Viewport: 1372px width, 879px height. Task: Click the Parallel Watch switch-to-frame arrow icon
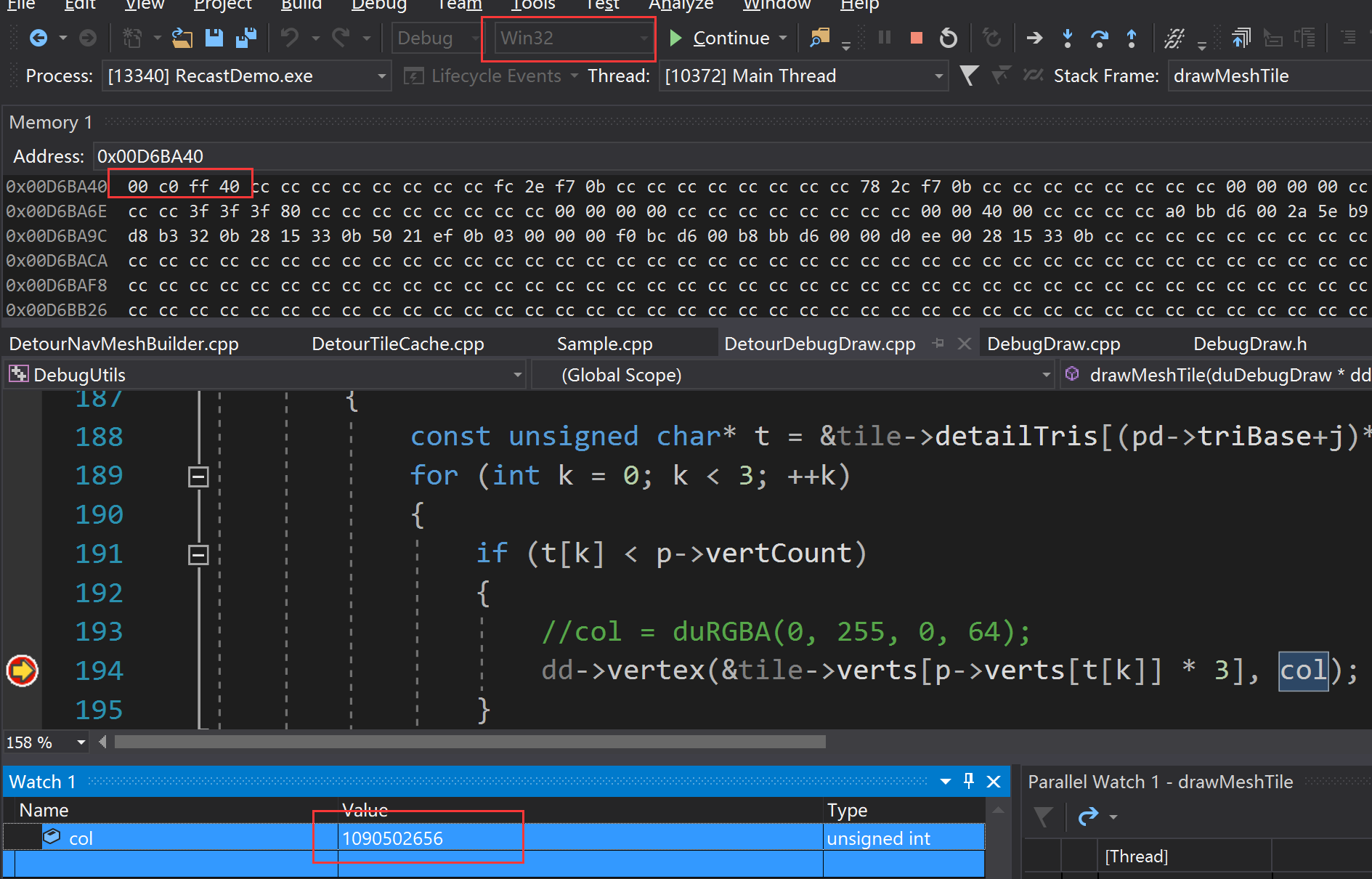click(x=1088, y=817)
